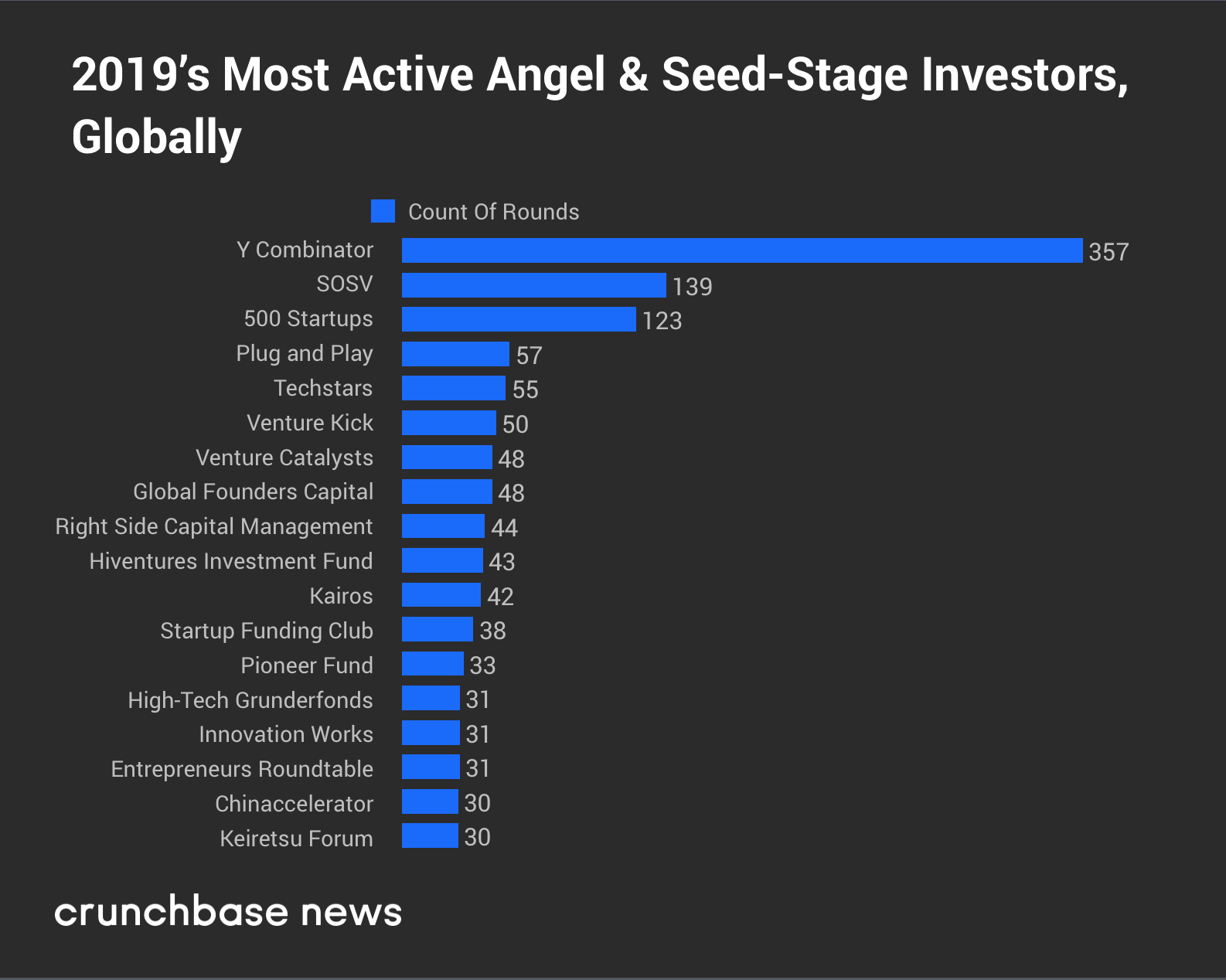
Task: Click the Global Founders Capital bar
Action: (x=447, y=492)
